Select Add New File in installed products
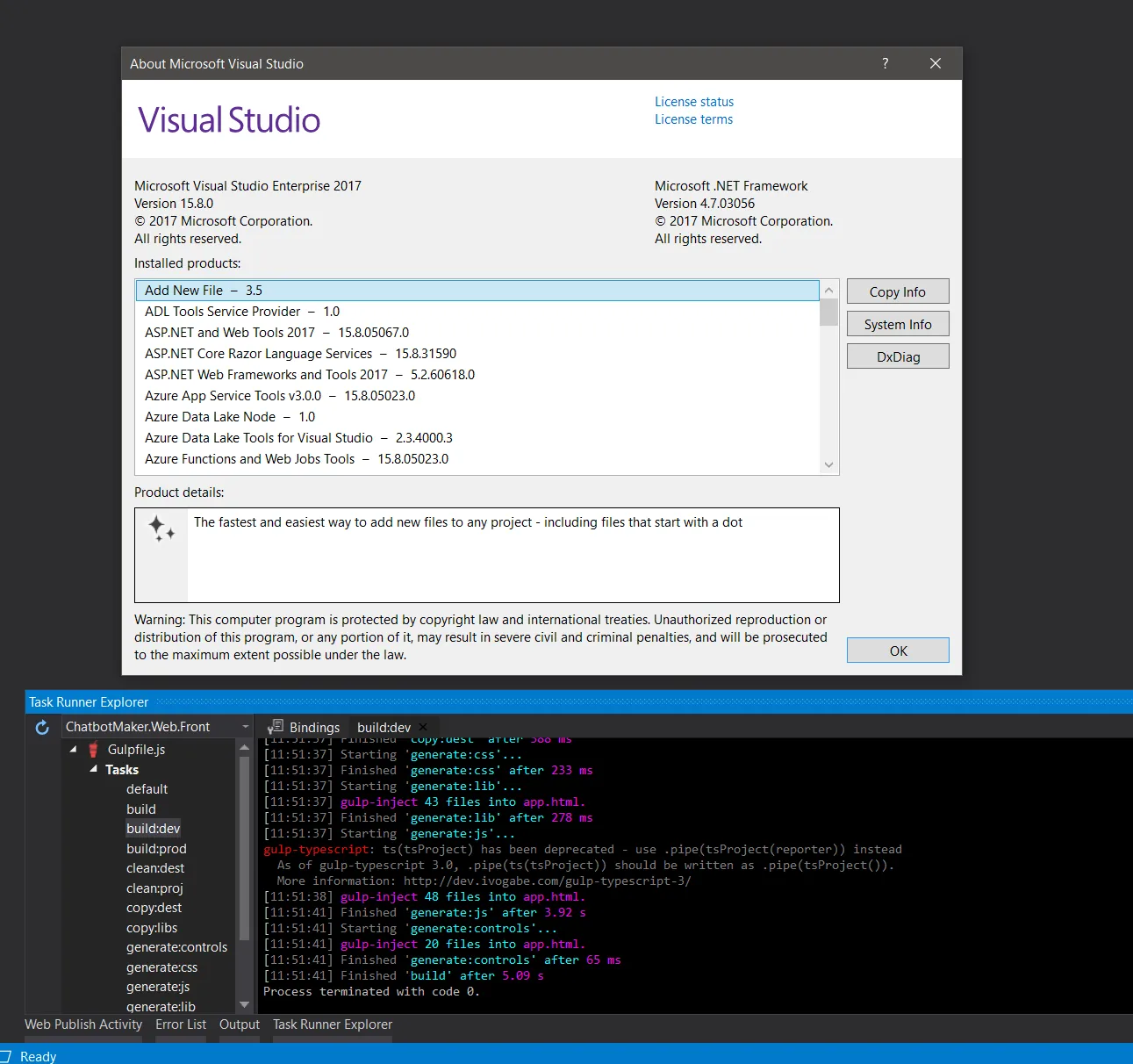Image resolution: width=1133 pixels, height=1064 pixels. [x=477, y=291]
